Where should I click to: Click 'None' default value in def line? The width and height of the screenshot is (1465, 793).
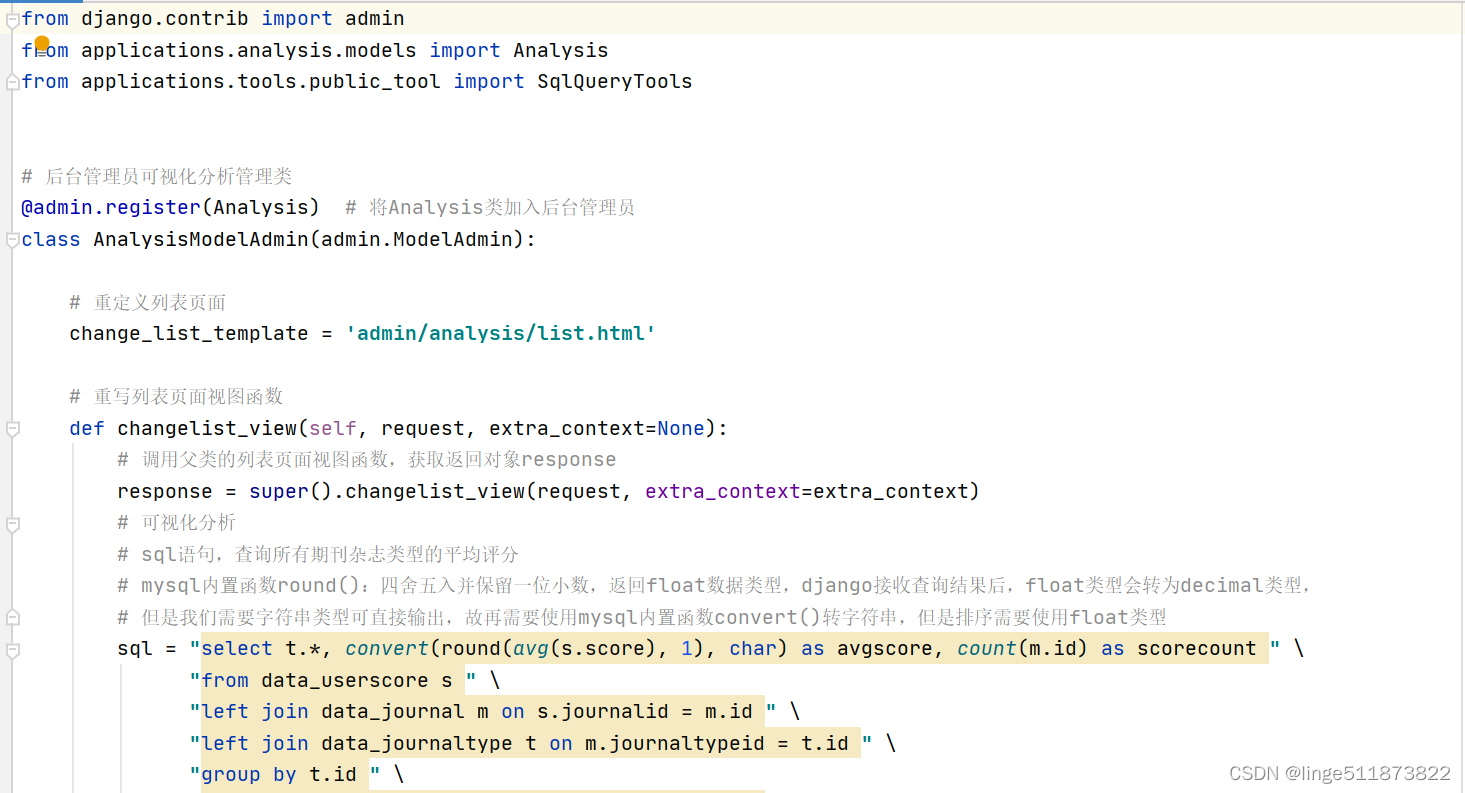click(x=681, y=428)
